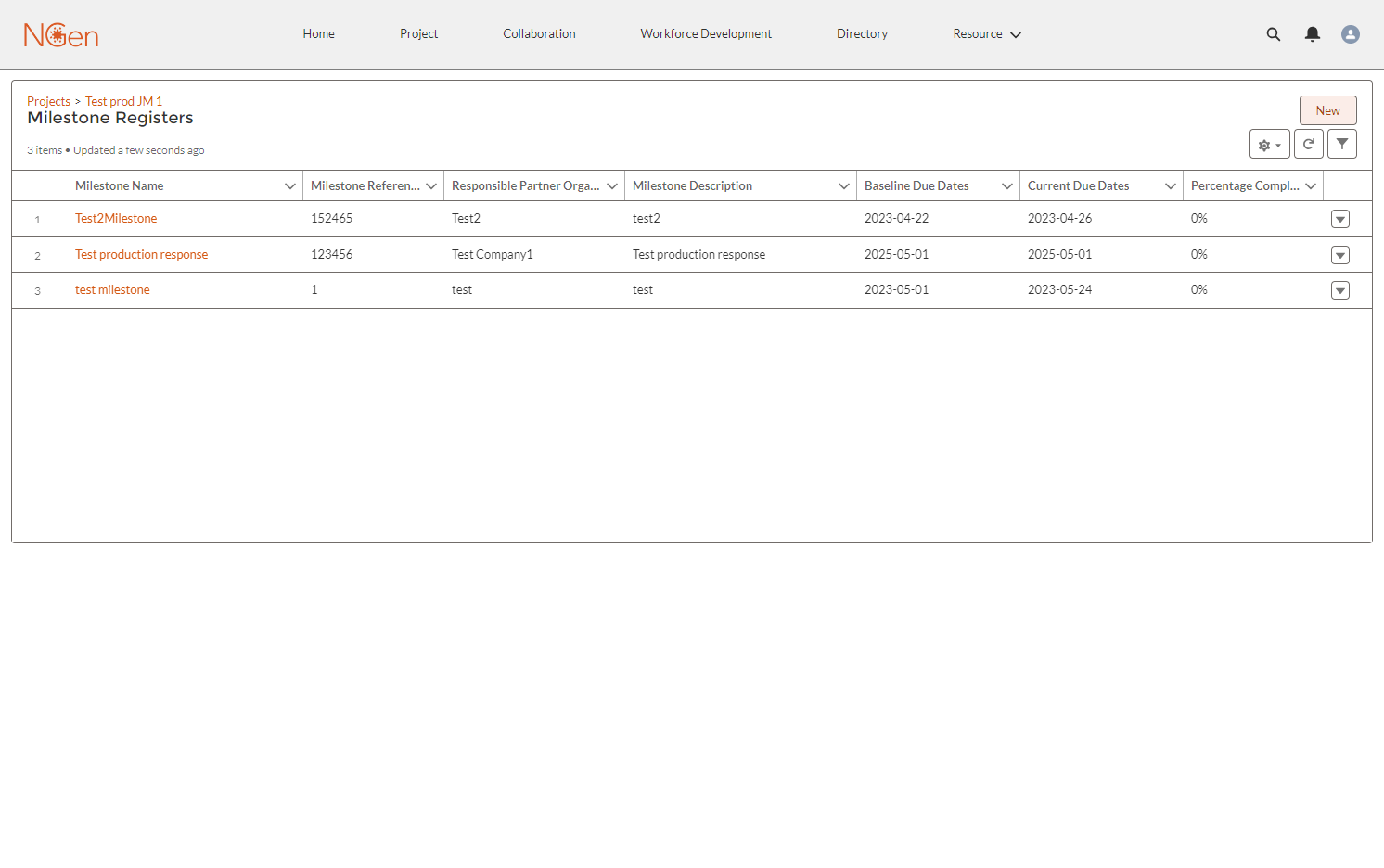Open Milestone Description column menu chevron
The height and width of the screenshot is (868, 1384).
[844, 186]
